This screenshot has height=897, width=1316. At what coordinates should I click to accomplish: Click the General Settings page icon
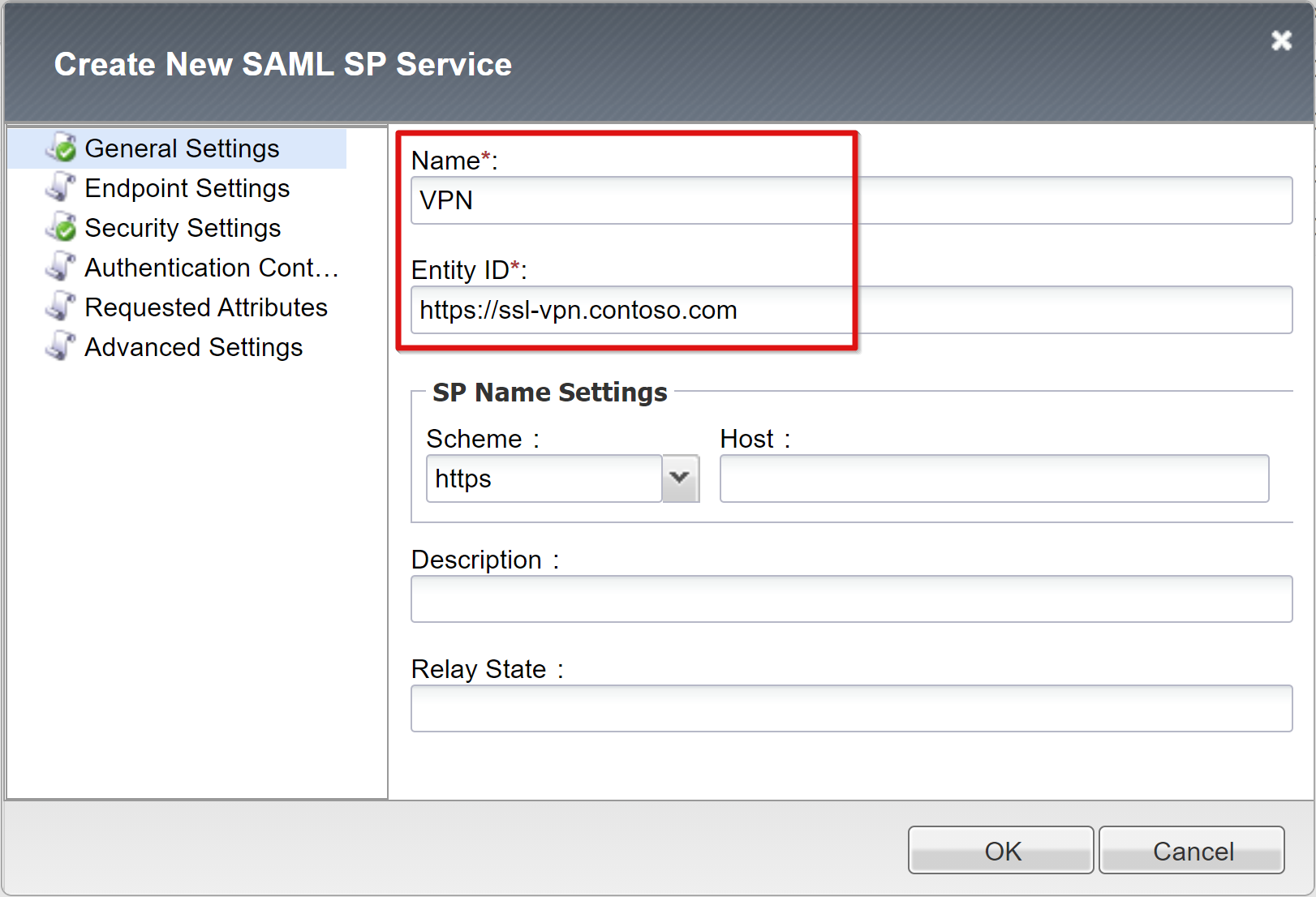tap(61, 148)
